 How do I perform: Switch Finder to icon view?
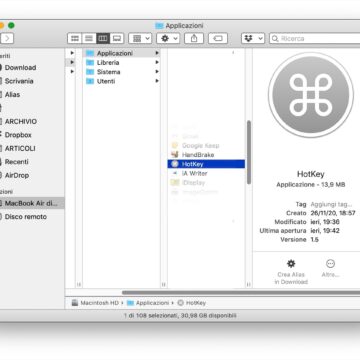tap(75, 38)
